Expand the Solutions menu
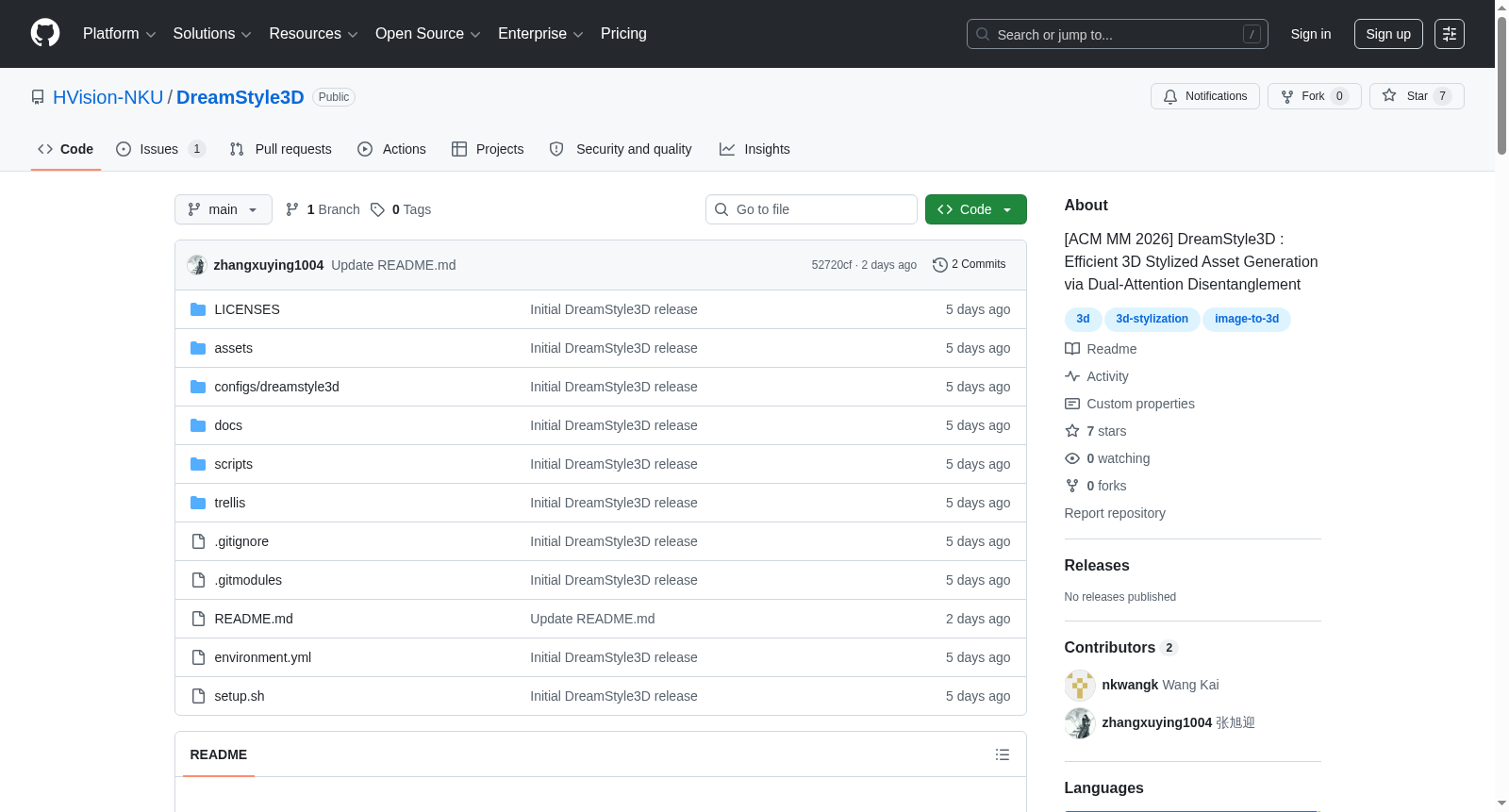The height and width of the screenshot is (812, 1509). pyautogui.click(x=212, y=34)
